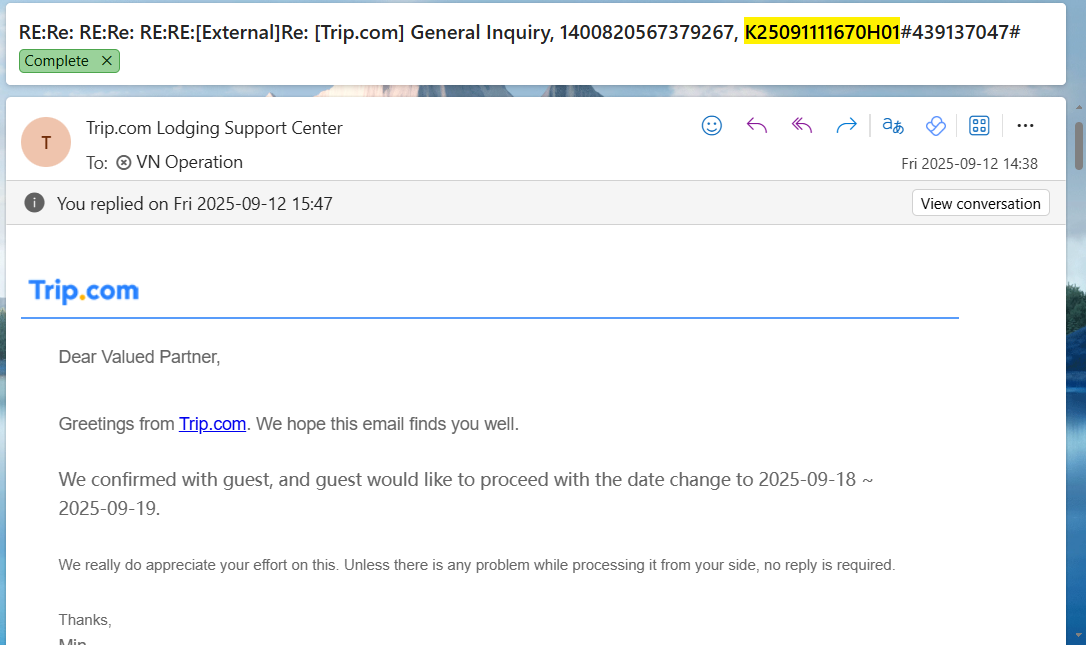Open the More actions ellipsis menu

coord(1025,126)
